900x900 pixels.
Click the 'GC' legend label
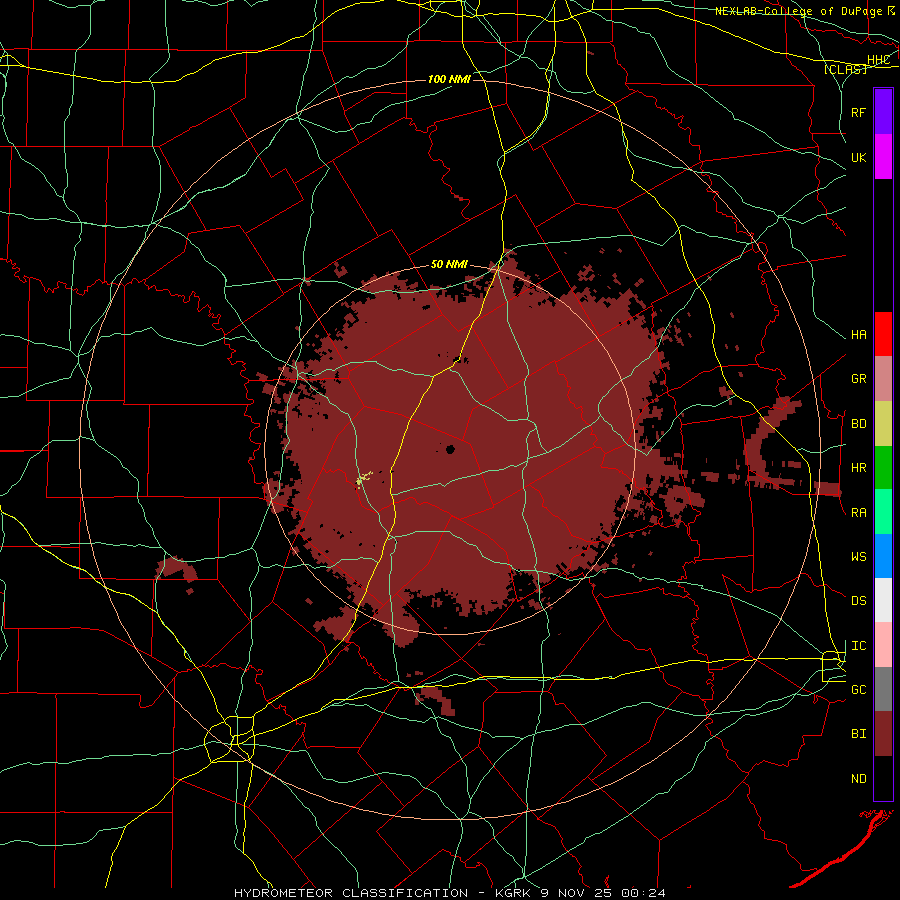pos(859,690)
